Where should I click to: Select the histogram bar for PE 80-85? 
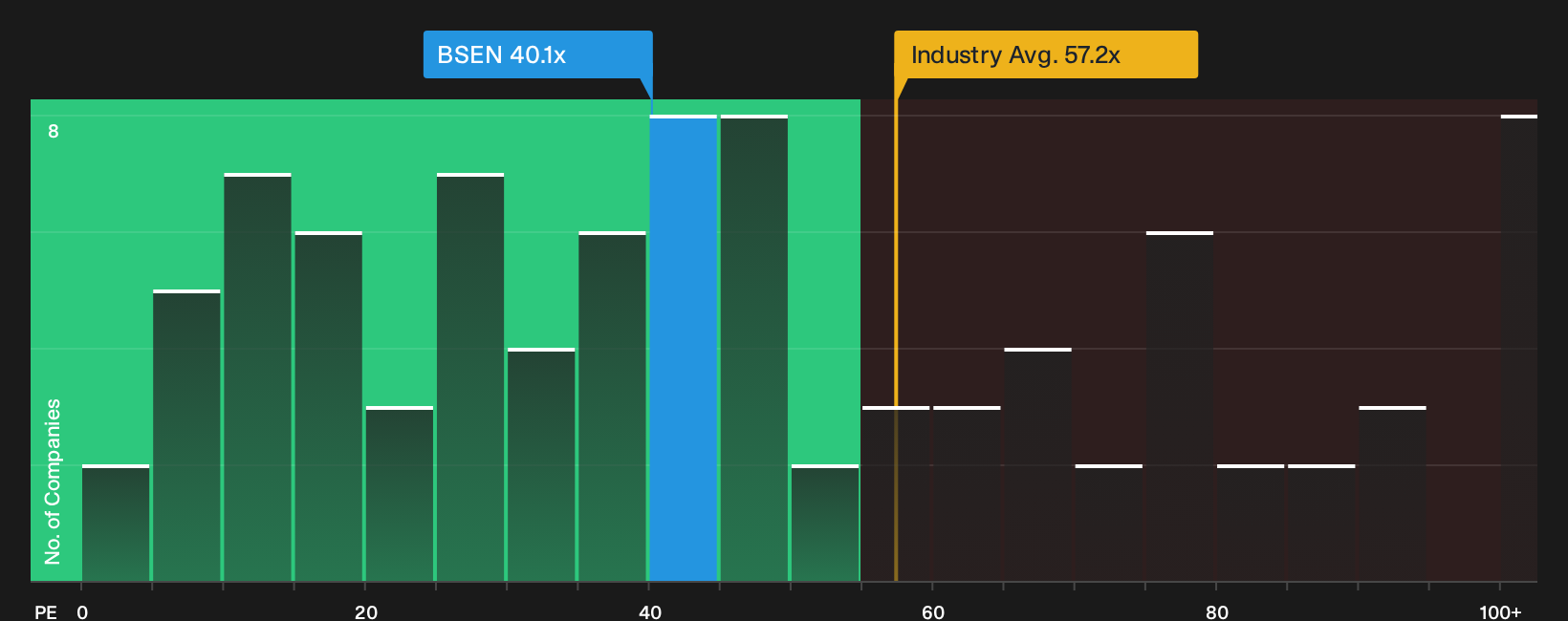[1251, 524]
